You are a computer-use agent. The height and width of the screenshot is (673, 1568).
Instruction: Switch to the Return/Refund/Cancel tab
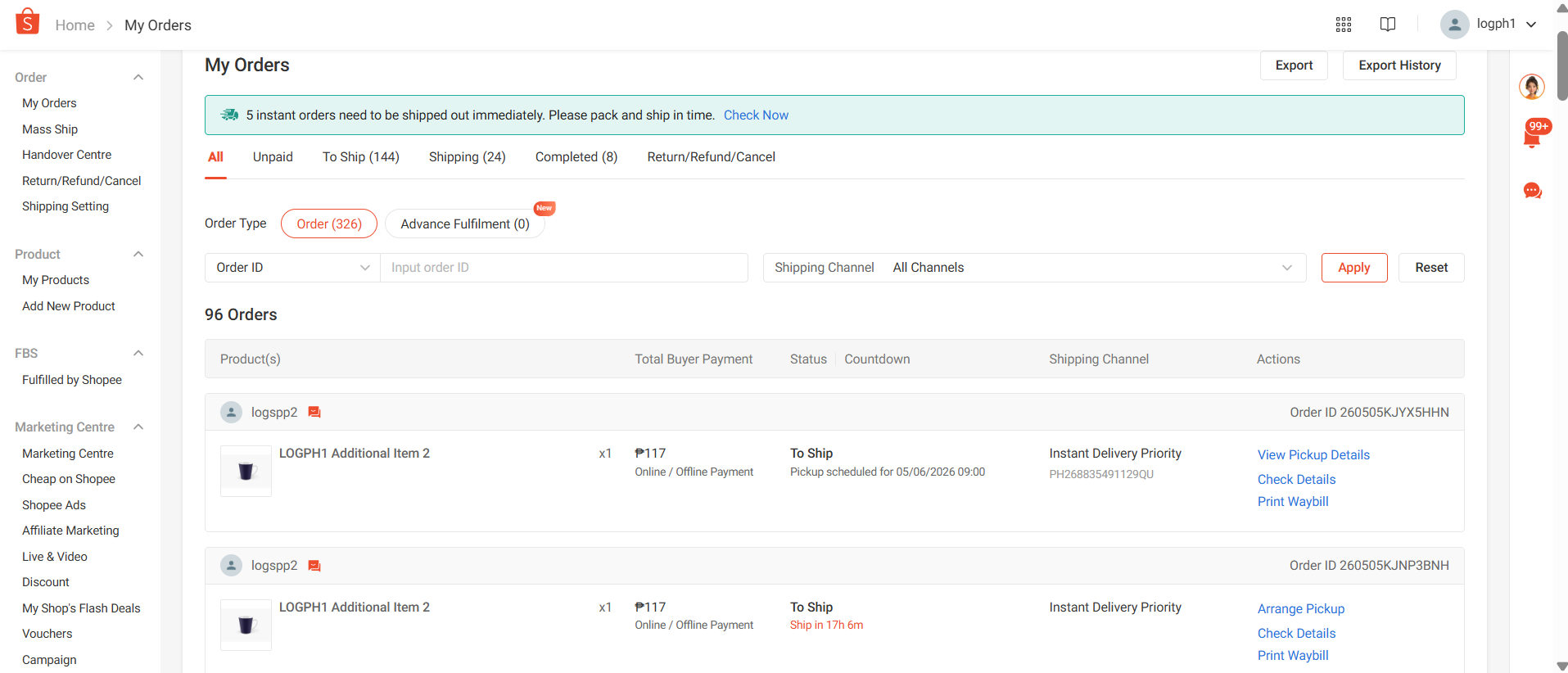click(x=712, y=157)
